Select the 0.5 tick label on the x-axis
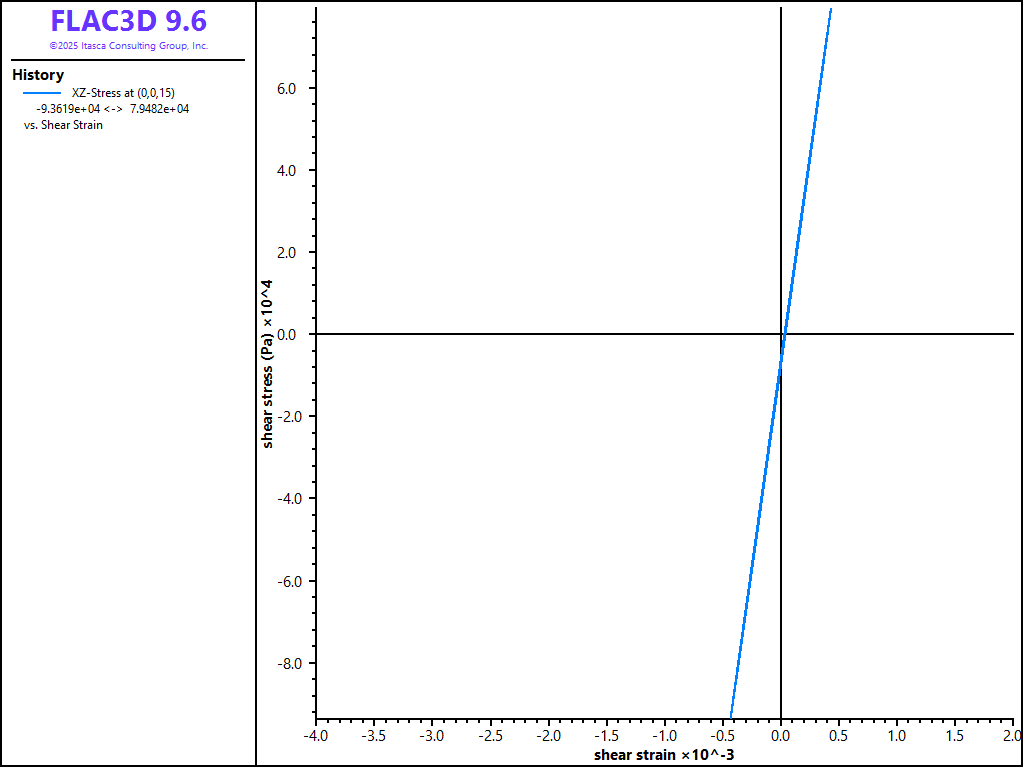The height and width of the screenshot is (768, 1024). coord(839,736)
